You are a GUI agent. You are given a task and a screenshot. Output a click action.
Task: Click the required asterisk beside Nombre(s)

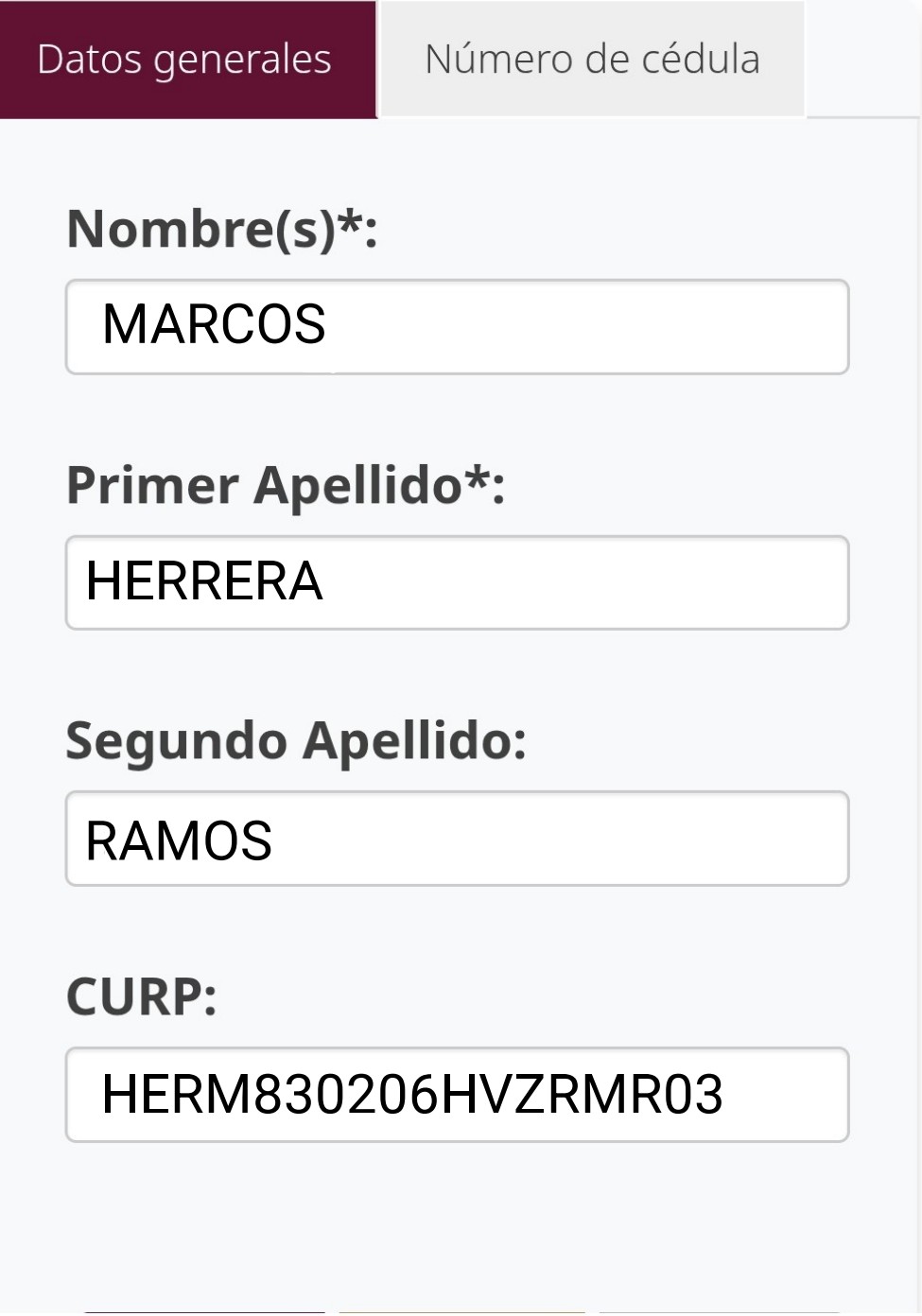[x=350, y=223]
